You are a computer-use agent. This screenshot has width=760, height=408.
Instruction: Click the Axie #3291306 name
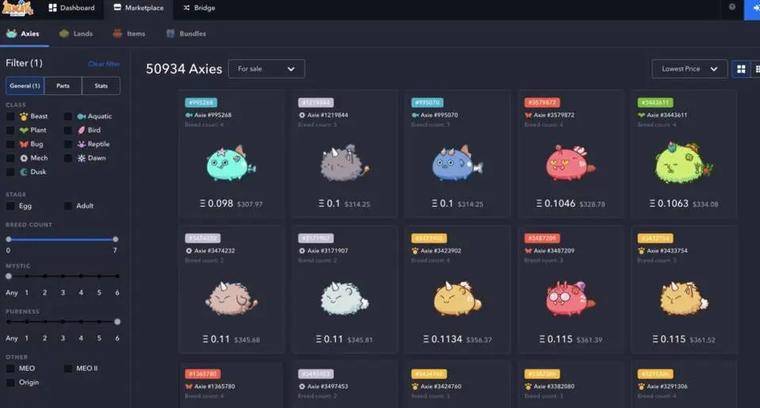pos(667,387)
